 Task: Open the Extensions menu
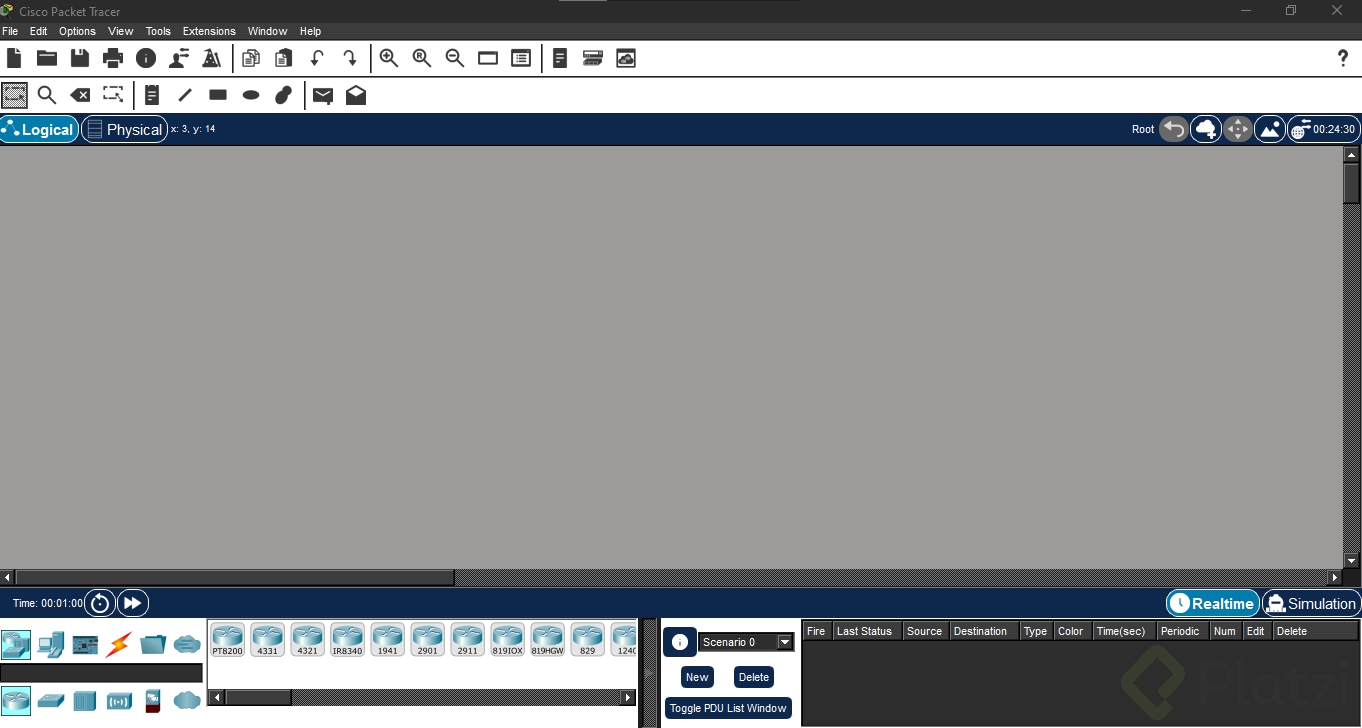click(209, 31)
